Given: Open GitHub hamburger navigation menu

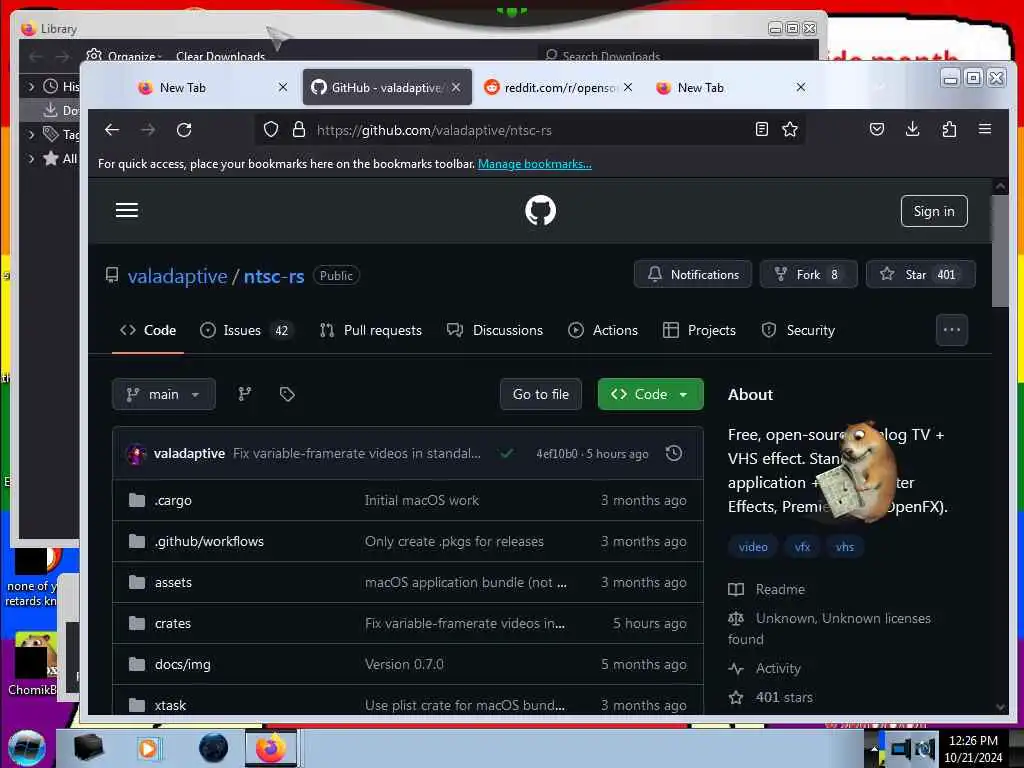Looking at the screenshot, I should click(x=127, y=210).
